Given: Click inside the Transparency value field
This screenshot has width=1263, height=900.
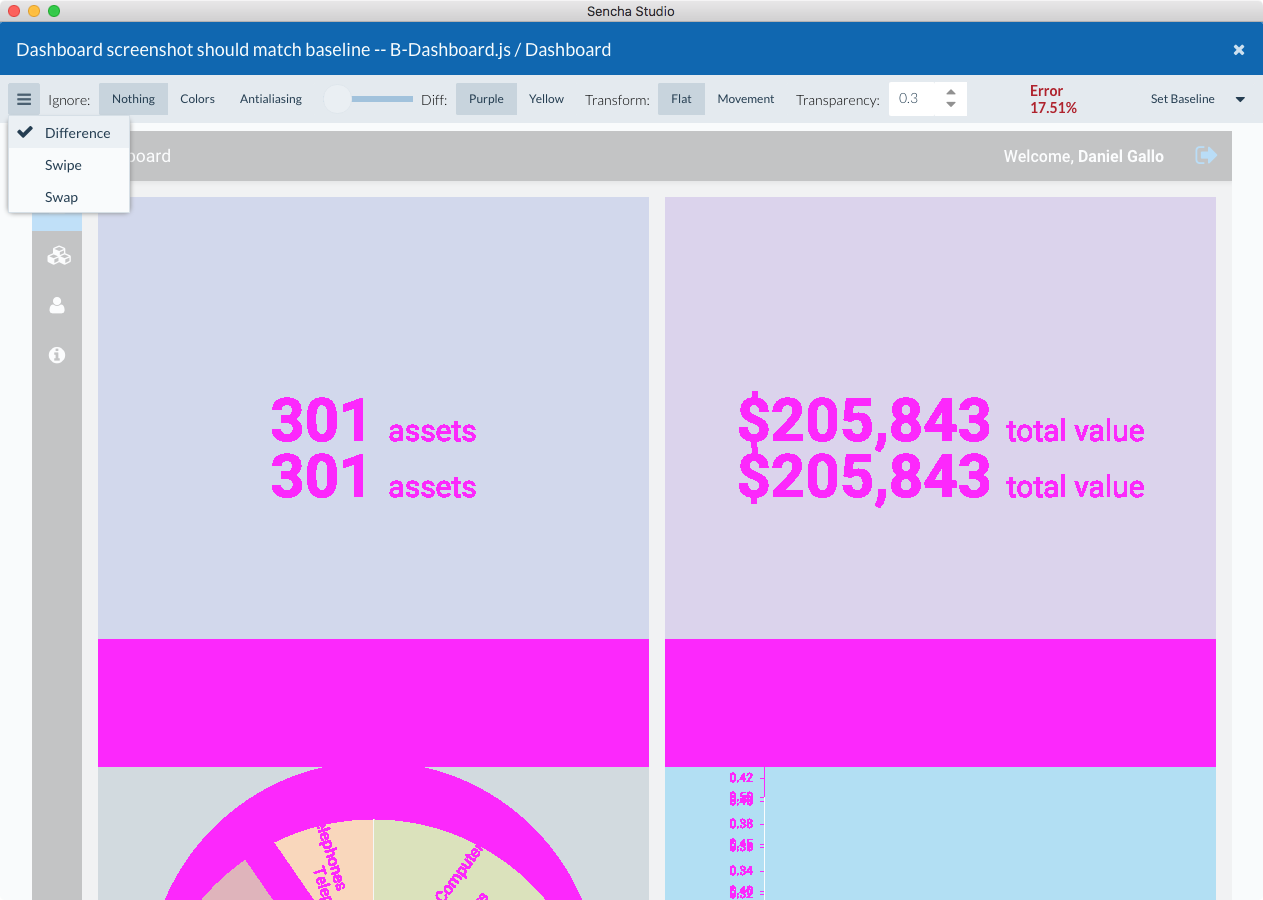Looking at the screenshot, I should coord(912,99).
